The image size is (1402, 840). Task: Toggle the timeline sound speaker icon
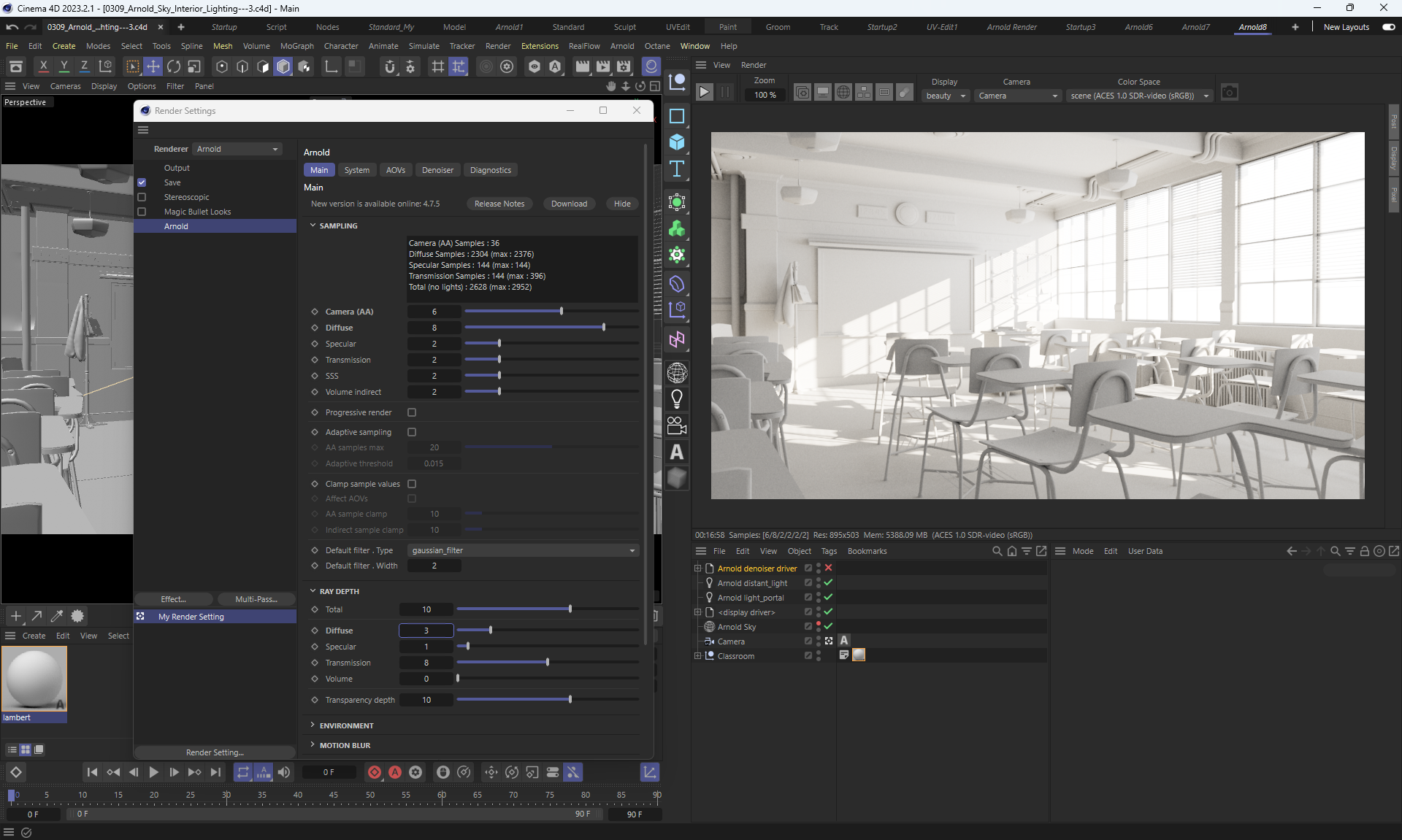284,772
